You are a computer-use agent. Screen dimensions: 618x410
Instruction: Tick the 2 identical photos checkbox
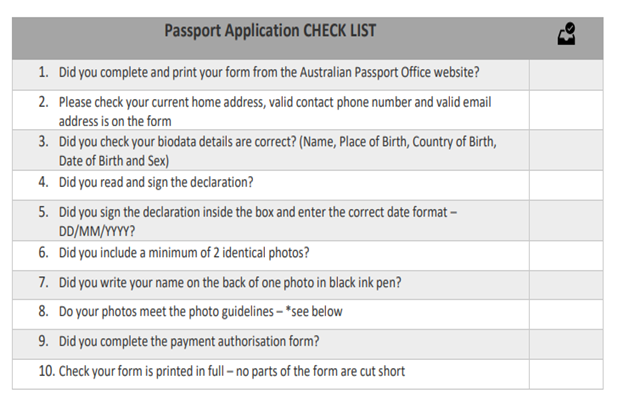click(x=566, y=253)
